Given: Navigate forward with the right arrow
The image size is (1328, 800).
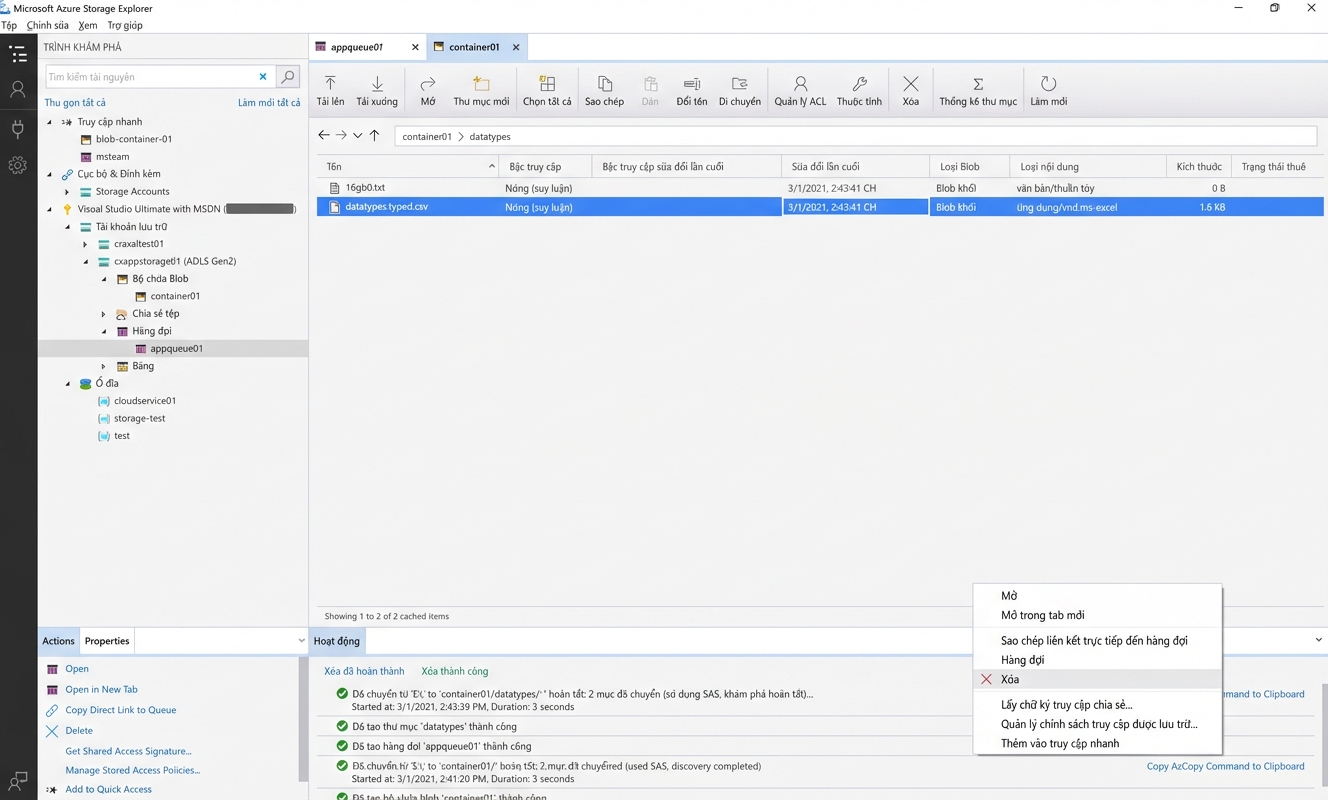Looking at the screenshot, I should tap(341, 135).
